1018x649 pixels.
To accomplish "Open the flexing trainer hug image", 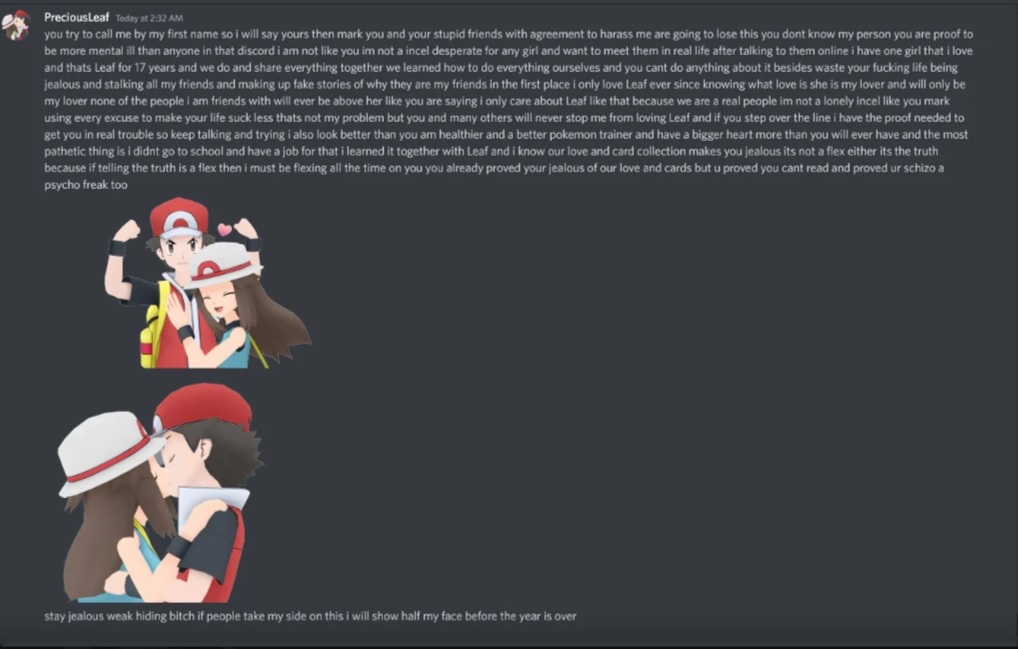I will coord(208,283).
